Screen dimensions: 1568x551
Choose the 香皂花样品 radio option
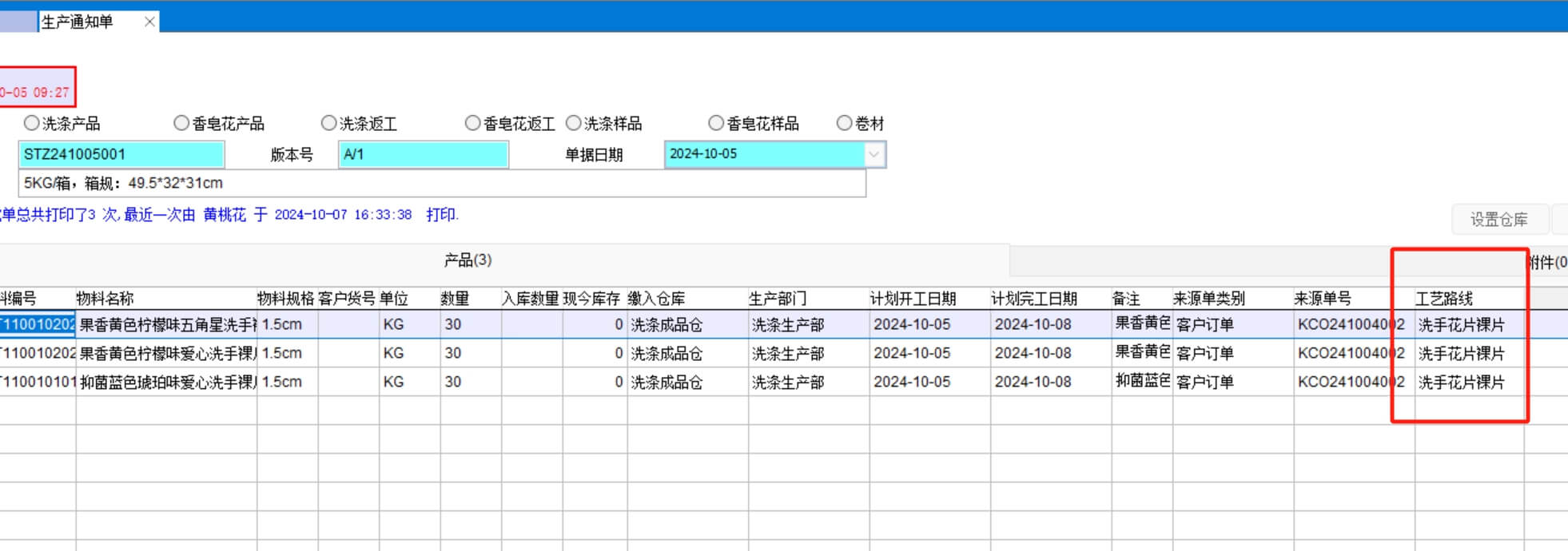click(715, 123)
